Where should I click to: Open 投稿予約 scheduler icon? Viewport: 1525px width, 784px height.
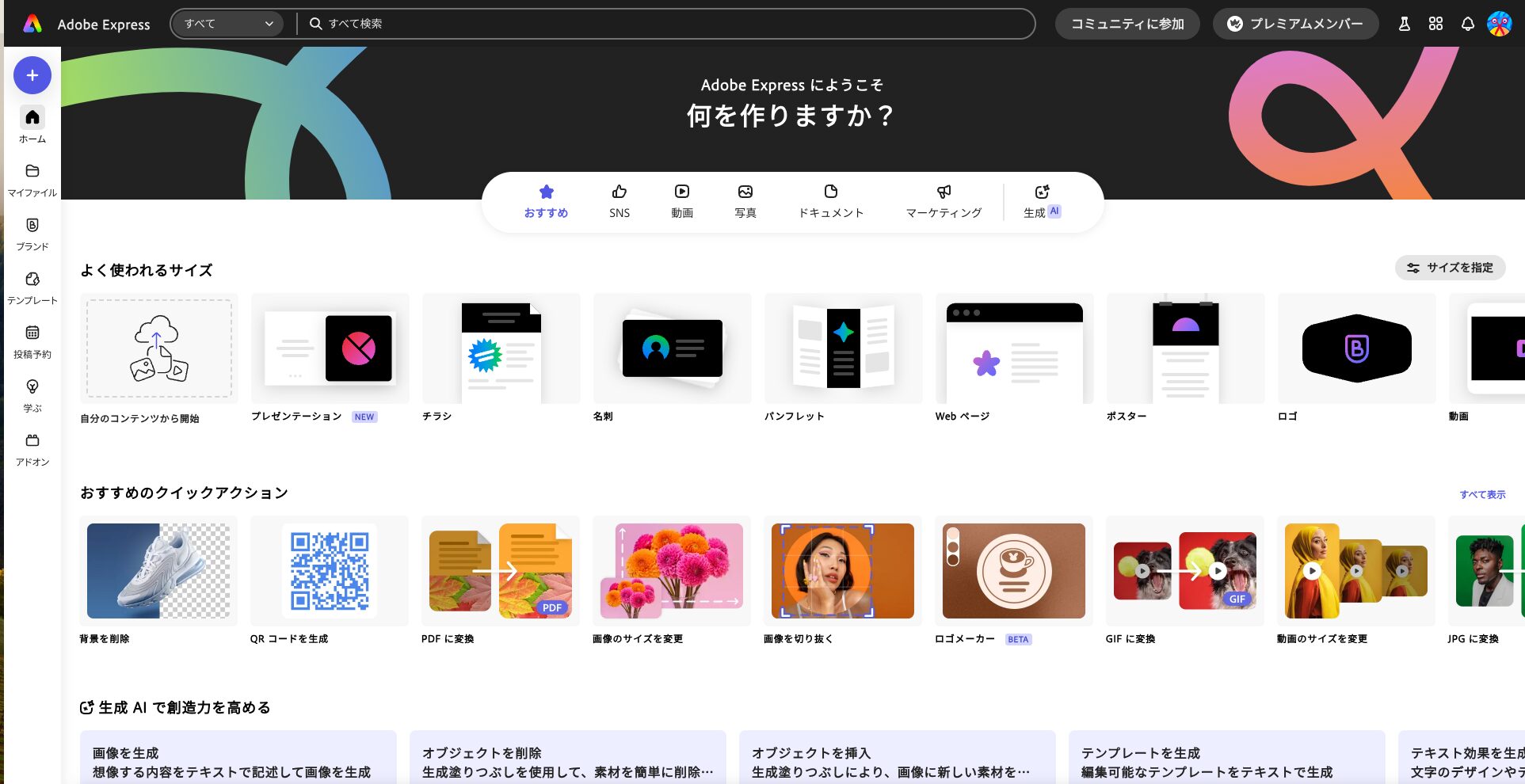click(x=32, y=341)
